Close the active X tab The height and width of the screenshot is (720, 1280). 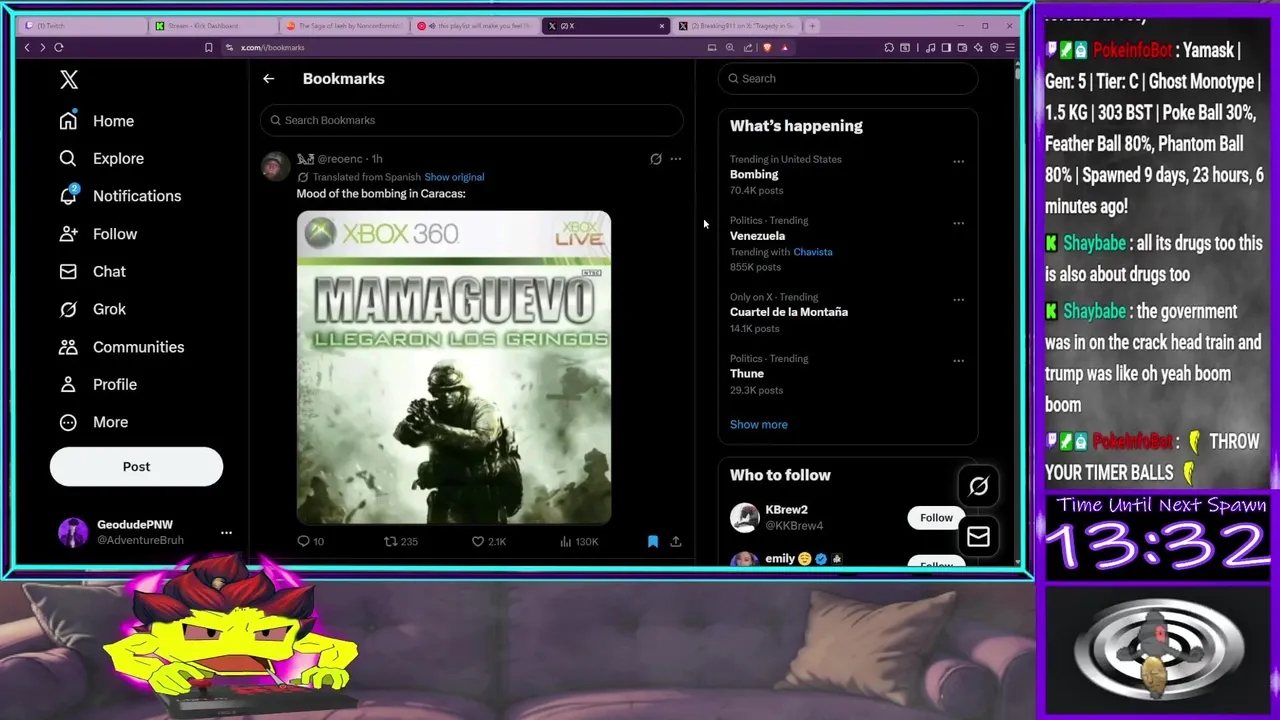(x=661, y=26)
